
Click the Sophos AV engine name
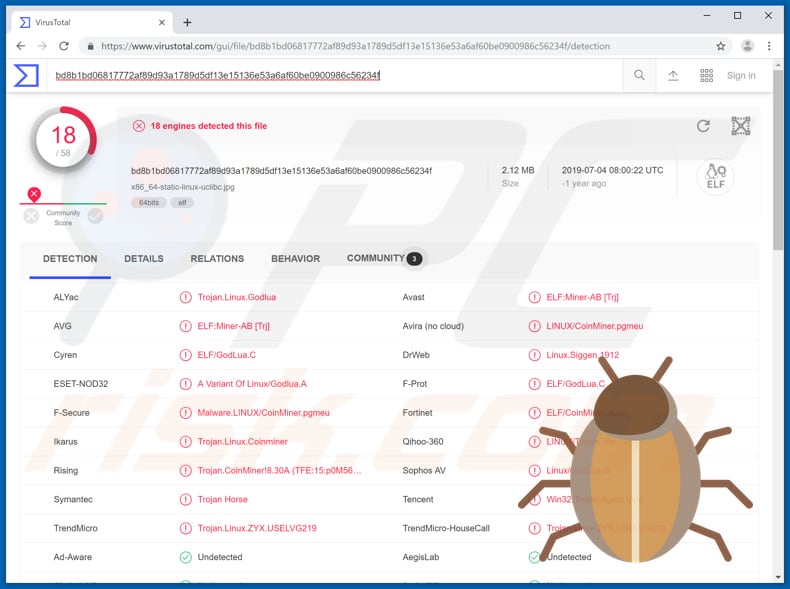[x=424, y=470]
